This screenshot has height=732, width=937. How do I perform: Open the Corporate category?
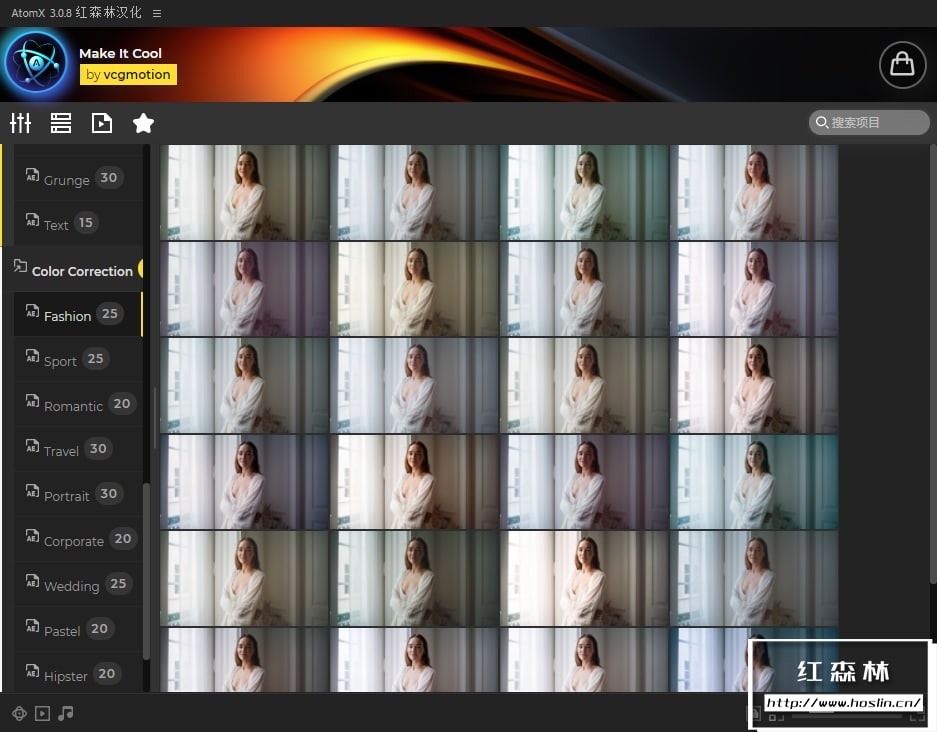pyautogui.click(x=78, y=540)
